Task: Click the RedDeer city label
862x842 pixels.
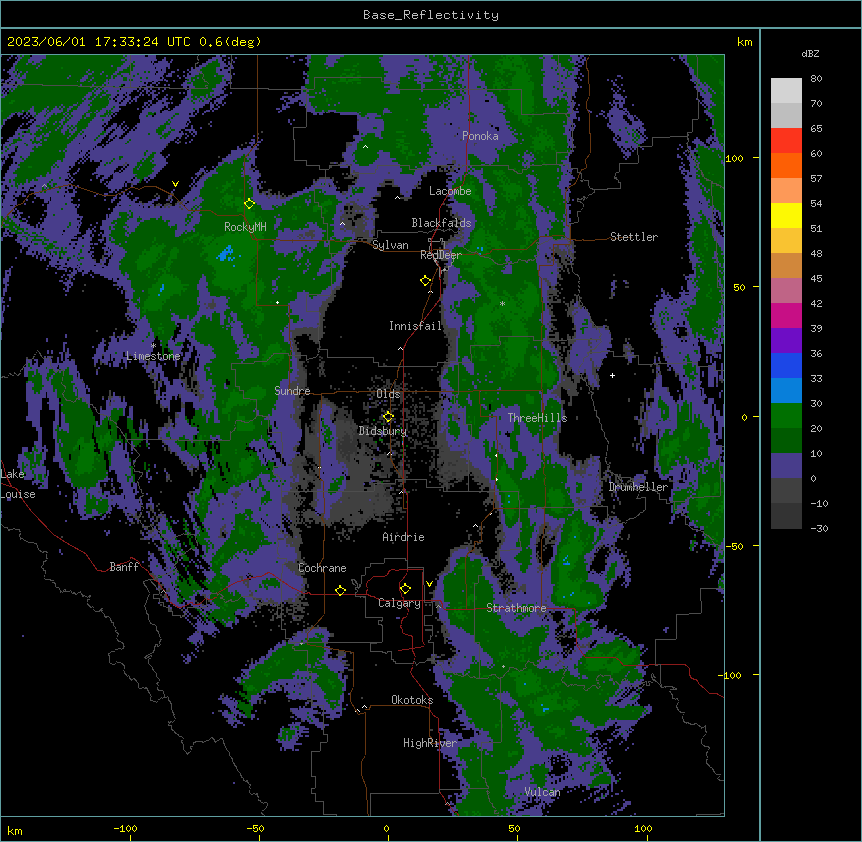Action: click(441, 255)
